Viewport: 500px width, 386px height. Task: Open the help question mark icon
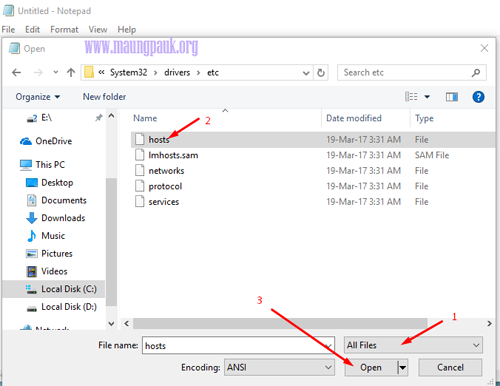pos(478,97)
